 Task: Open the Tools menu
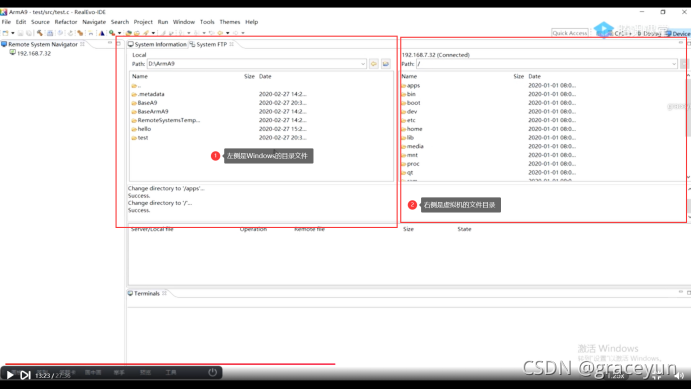click(207, 22)
